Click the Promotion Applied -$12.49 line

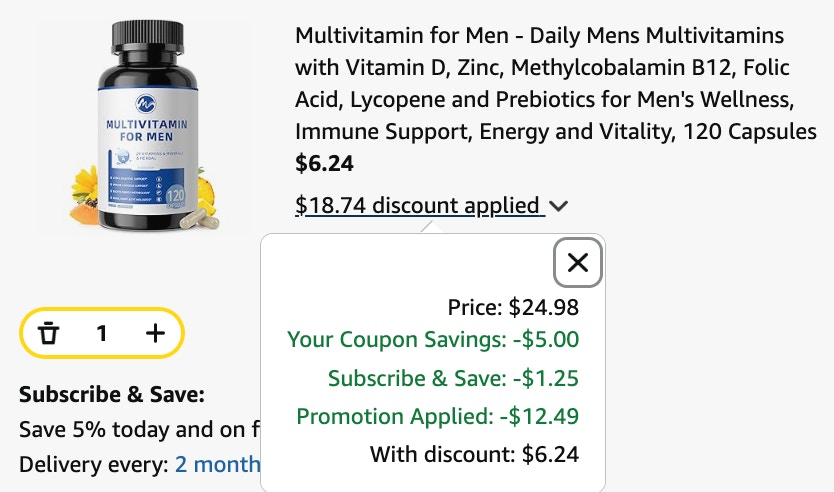438,416
